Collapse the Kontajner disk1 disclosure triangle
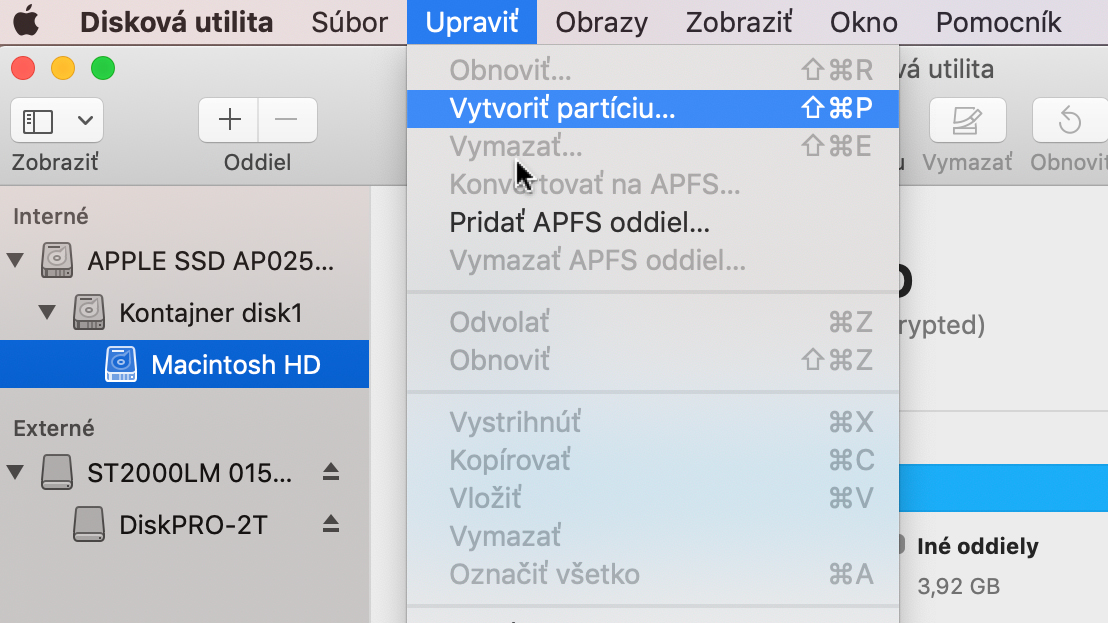Viewport: 1108px width, 623px height. 47,312
